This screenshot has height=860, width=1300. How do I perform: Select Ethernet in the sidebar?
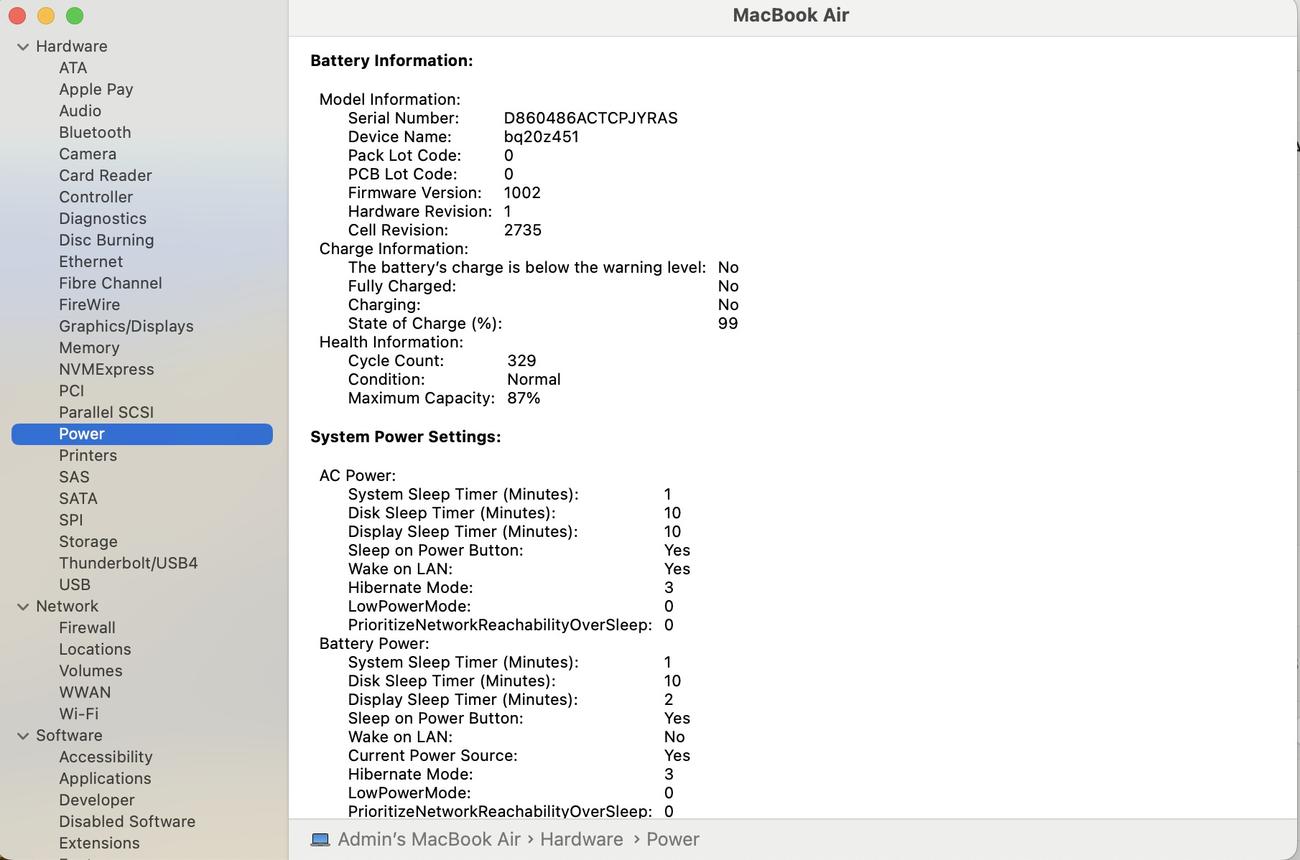click(91, 261)
